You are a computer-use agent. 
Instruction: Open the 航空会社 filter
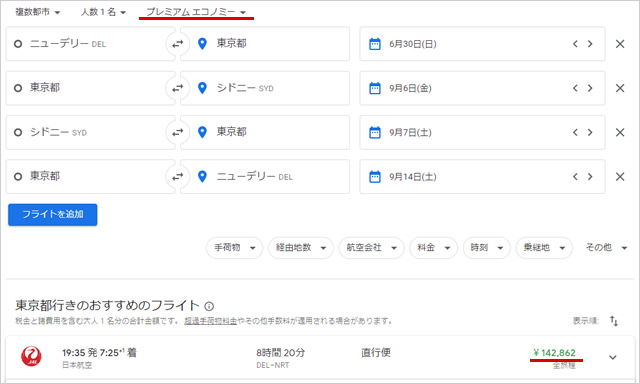click(371, 248)
